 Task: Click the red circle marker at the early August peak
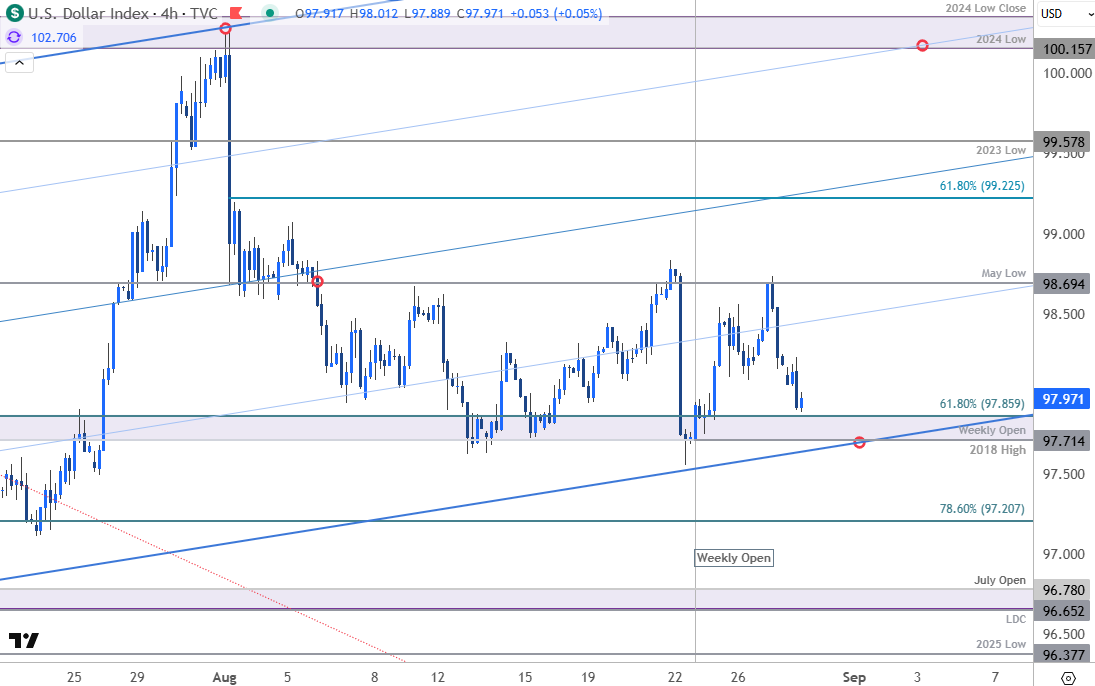click(225, 29)
